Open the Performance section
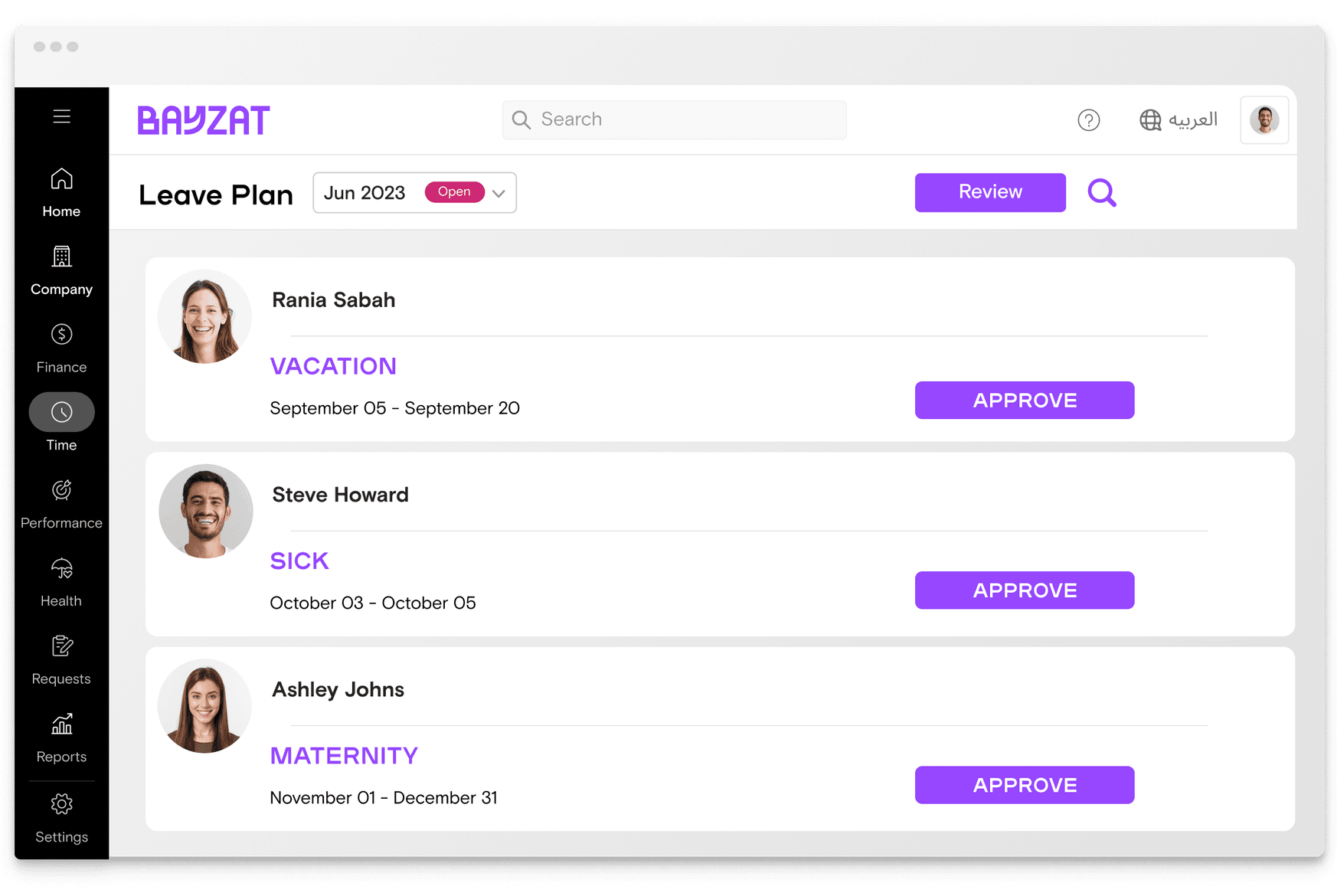Viewport: 1337px width, 896px height. coord(60,490)
